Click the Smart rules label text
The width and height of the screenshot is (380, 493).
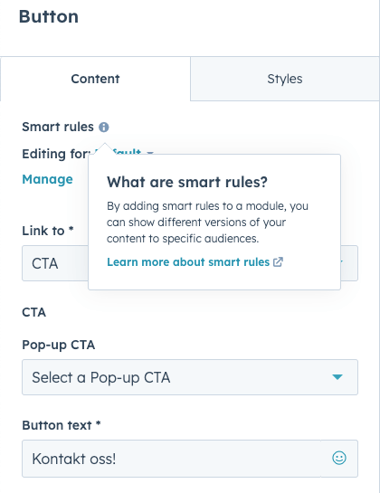tap(58, 127)
